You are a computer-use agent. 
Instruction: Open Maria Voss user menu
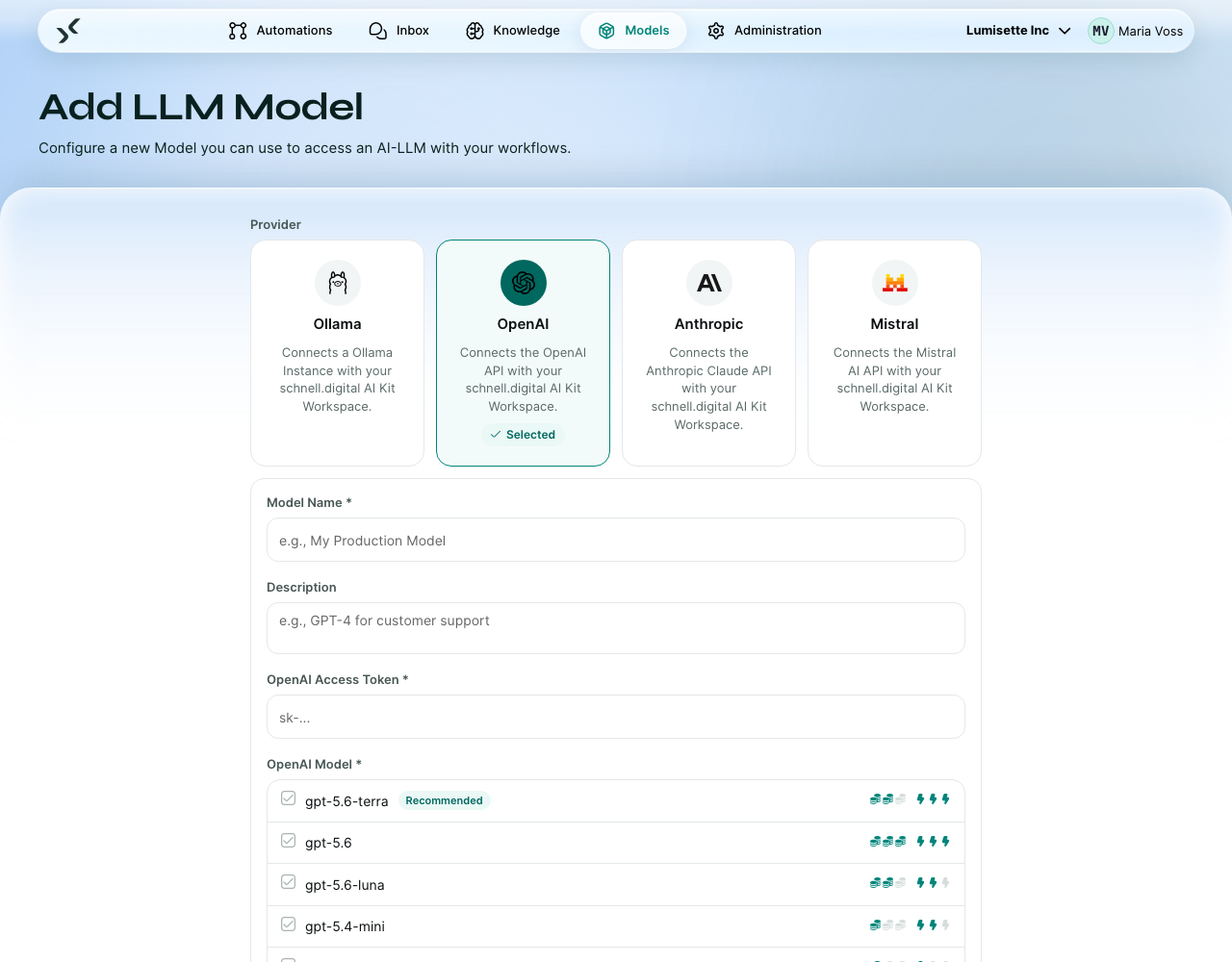pyautogui.click(x=1136, y=31)
